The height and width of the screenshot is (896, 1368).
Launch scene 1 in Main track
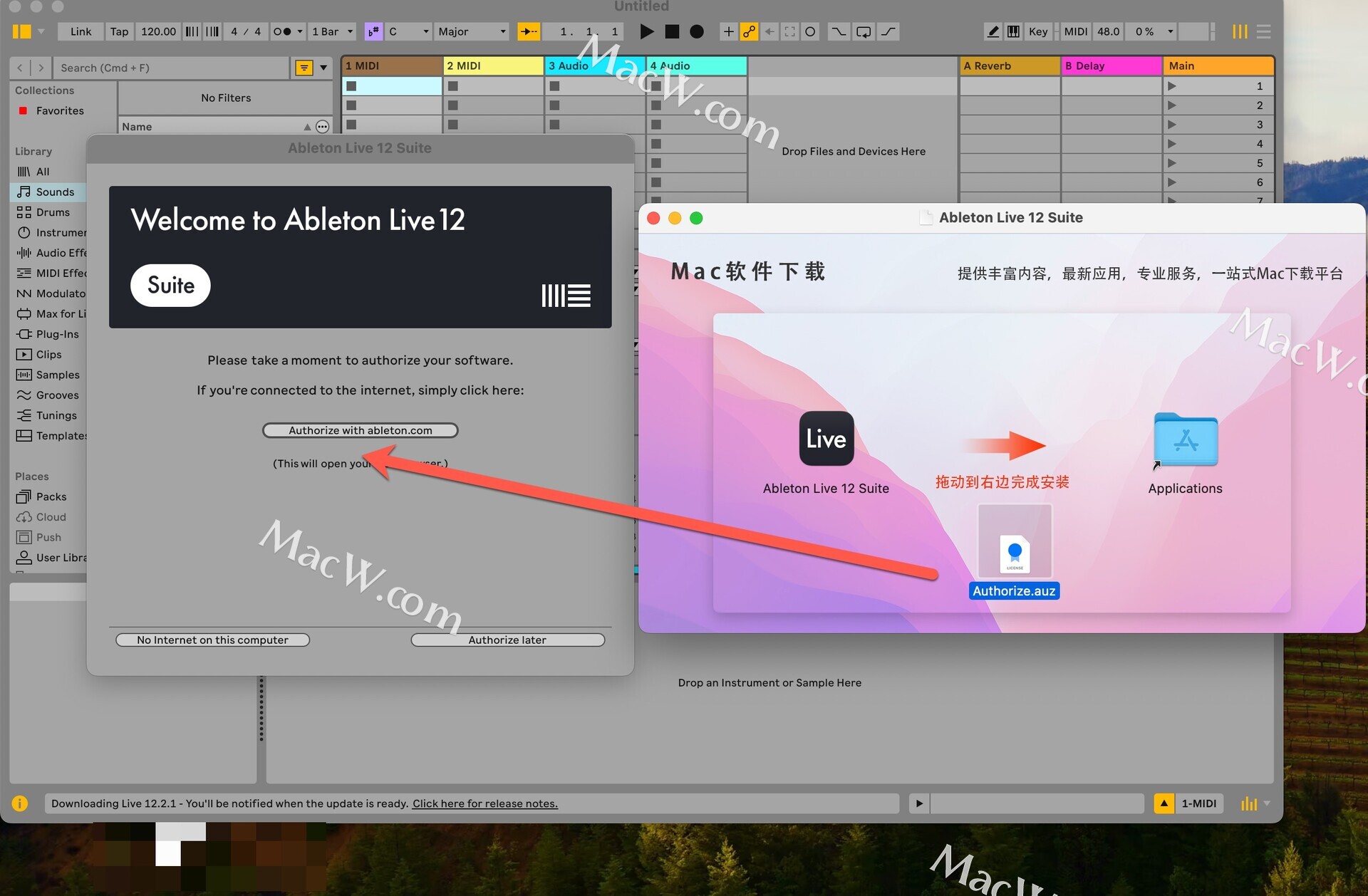click(x=1173, y=86)
